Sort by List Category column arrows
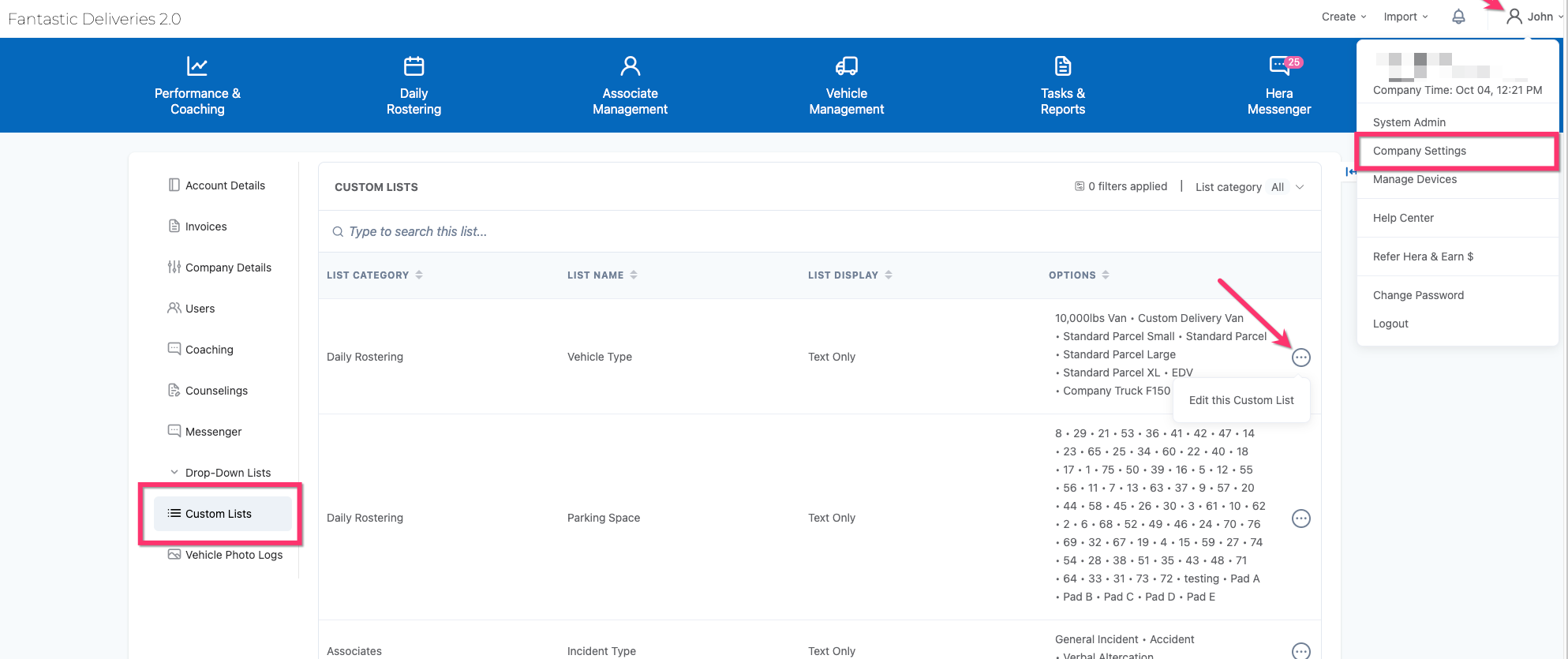The image size is (1568, 659). pyautogui.click(x=419, y=275)
